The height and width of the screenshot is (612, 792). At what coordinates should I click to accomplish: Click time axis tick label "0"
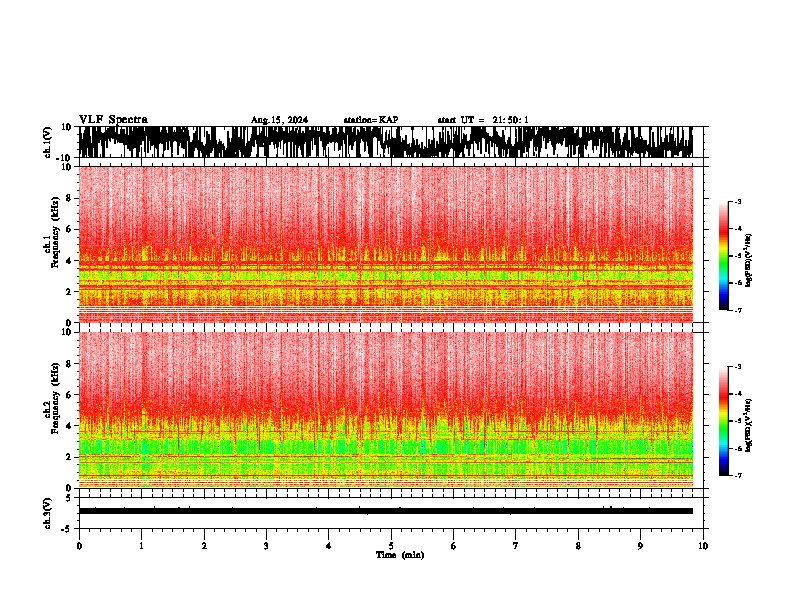click(79, 546)
